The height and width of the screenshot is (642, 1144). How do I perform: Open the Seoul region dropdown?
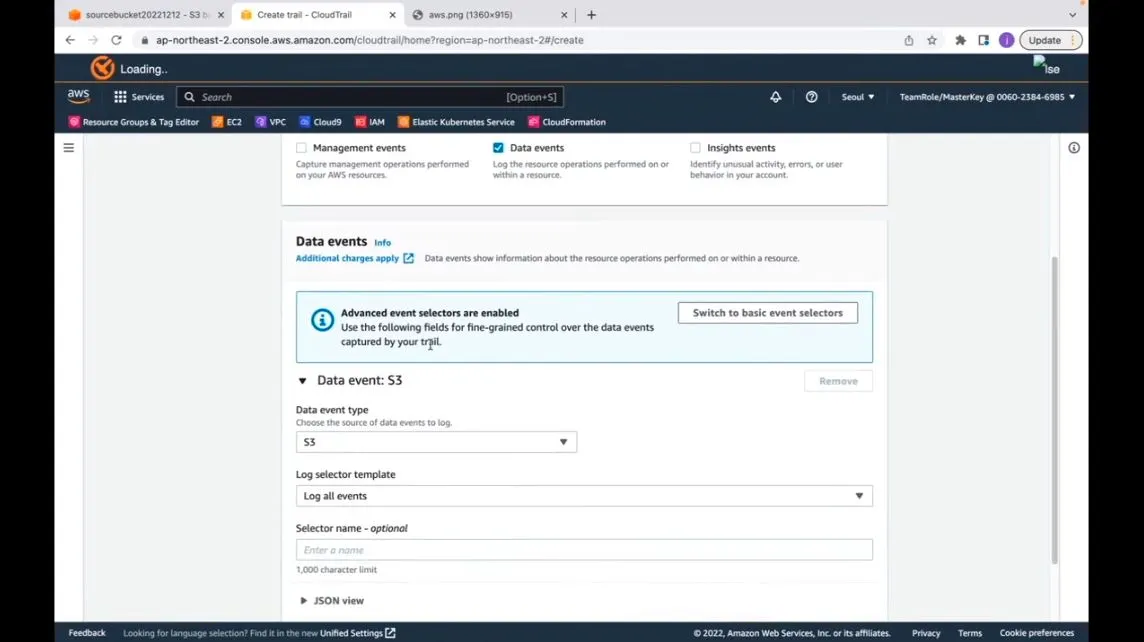coord(858,96)
